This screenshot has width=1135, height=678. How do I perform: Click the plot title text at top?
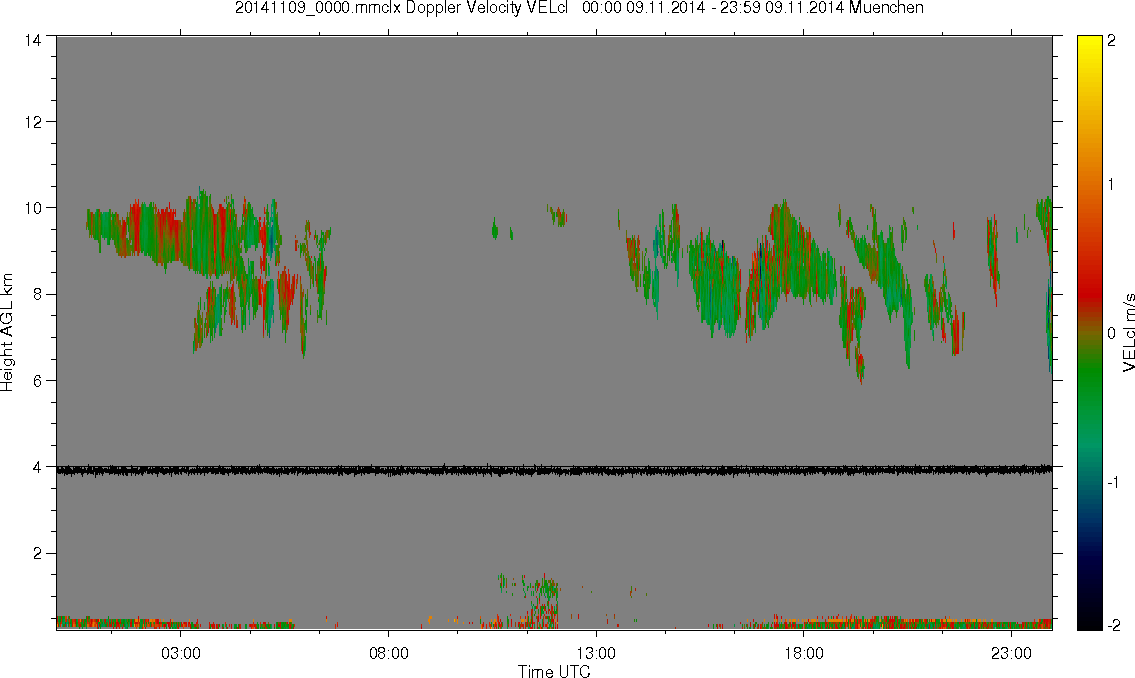[x=579, y=8]
